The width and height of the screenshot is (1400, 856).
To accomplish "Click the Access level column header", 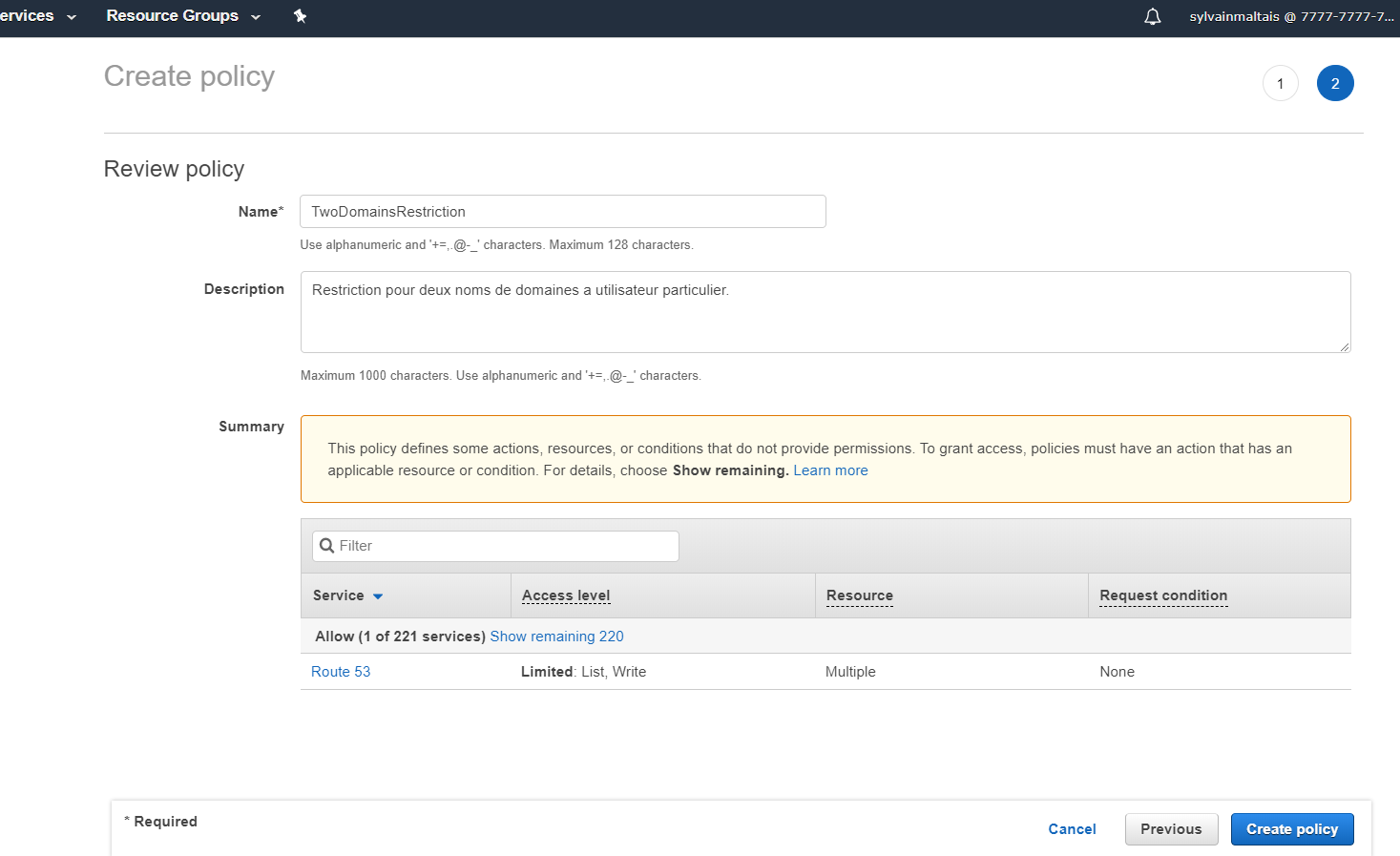I will [x=566, y=595].
